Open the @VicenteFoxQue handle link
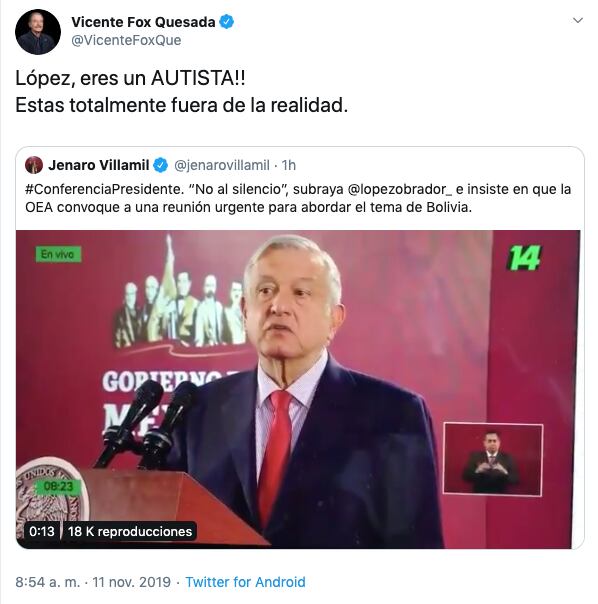This screenshot has width=598, height=604. tap(126, 40)
